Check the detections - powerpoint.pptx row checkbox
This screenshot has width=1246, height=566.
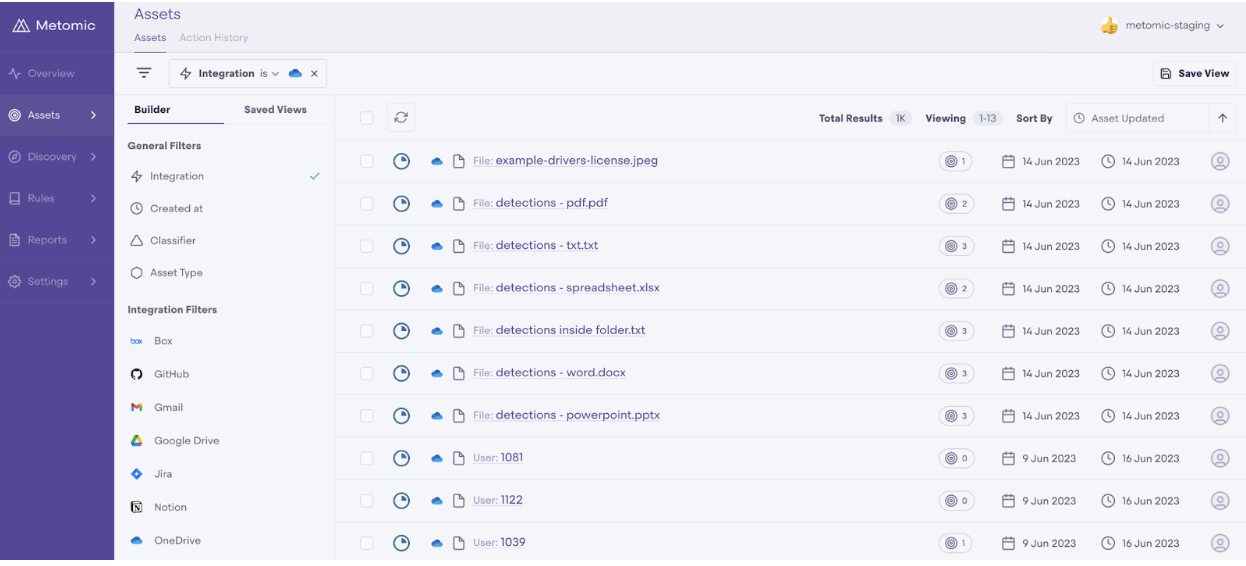[x=367, y=416]
